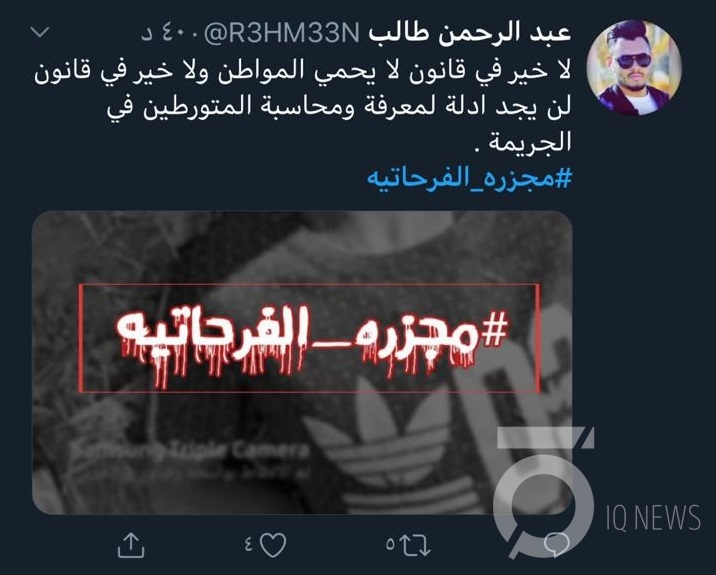Retweet using the arrows icon

point(415,545)
